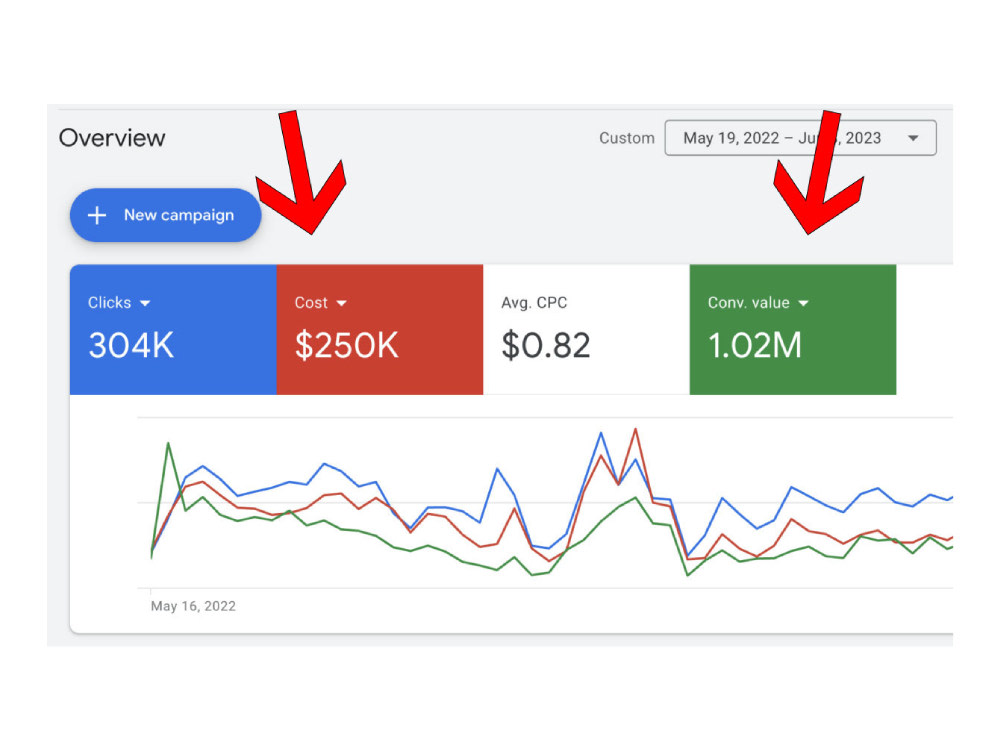The height and width of the screenshot is (750, 1000).
Task: Open the Clicks metric dropdown arrow
Action: click(145, 304)
